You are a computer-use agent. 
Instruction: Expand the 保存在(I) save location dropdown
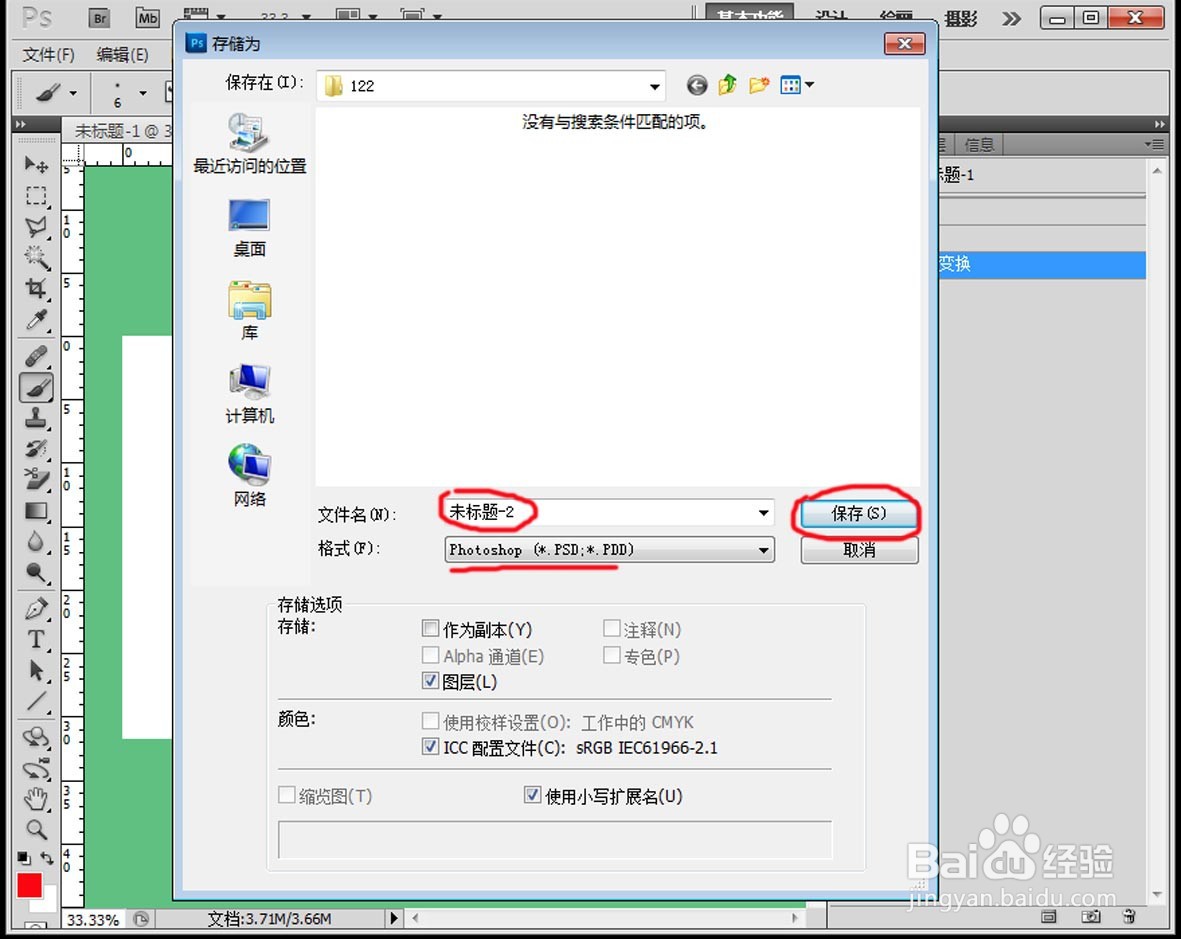[655, 85]
